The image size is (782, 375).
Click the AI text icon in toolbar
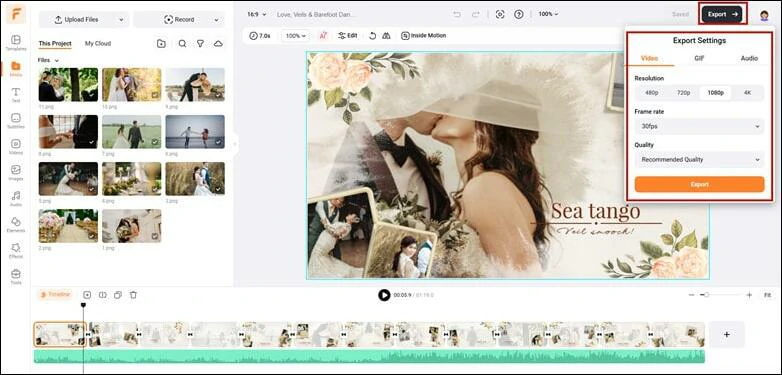click(323, 36)
